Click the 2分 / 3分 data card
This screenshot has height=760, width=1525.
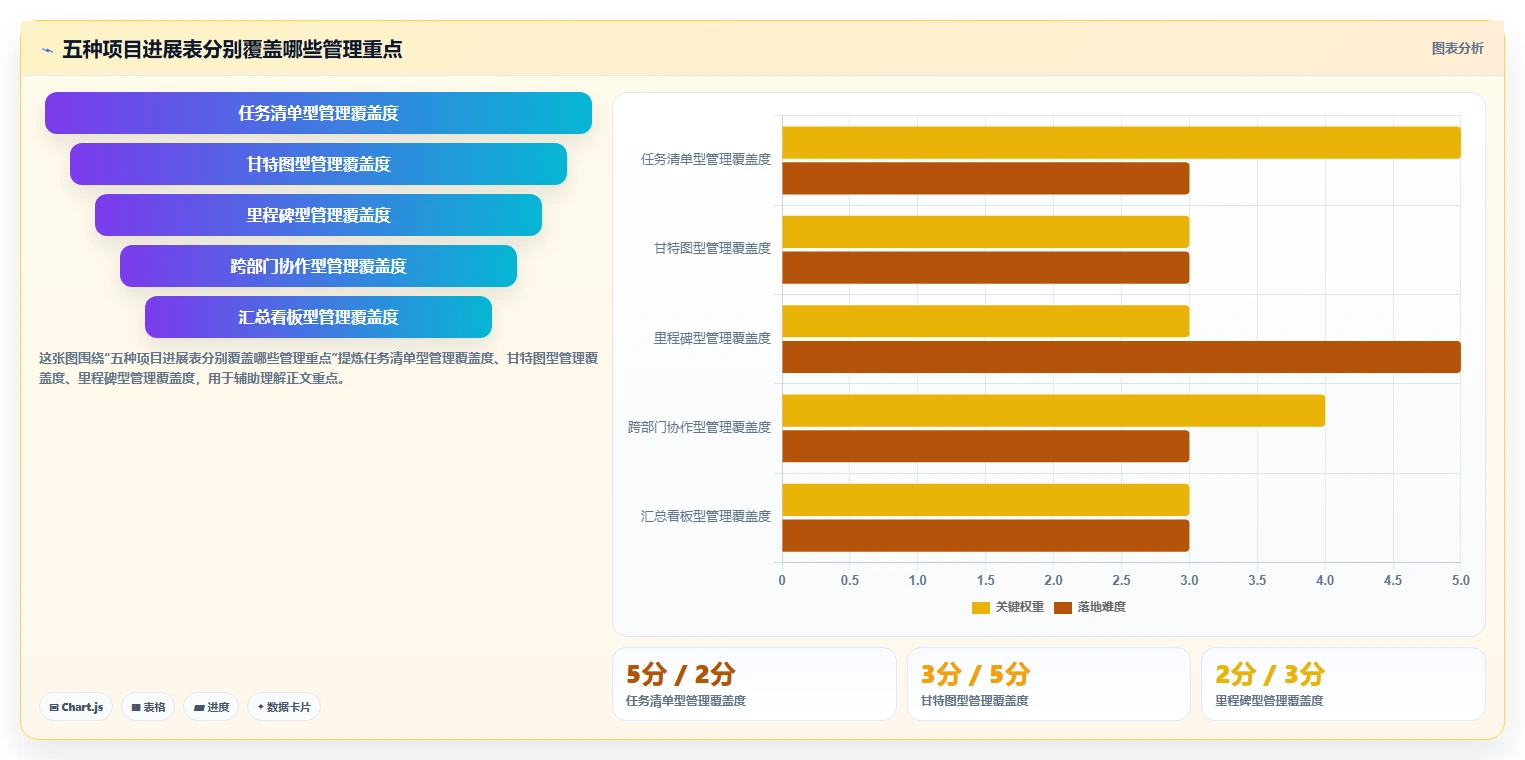[x=1343, y=684]
